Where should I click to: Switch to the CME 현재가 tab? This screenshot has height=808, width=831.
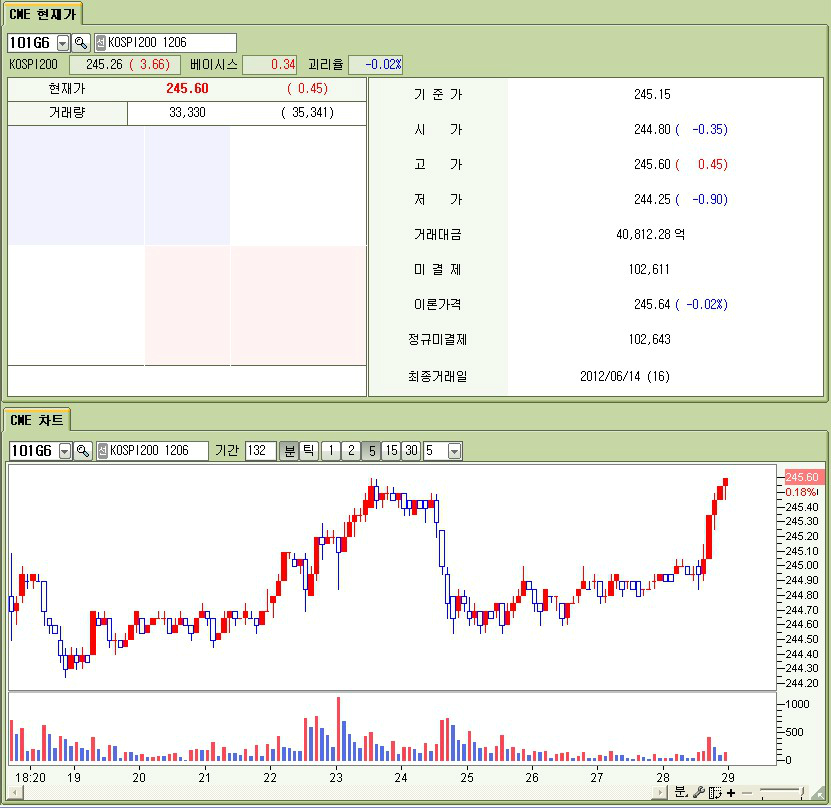point(42,13)
